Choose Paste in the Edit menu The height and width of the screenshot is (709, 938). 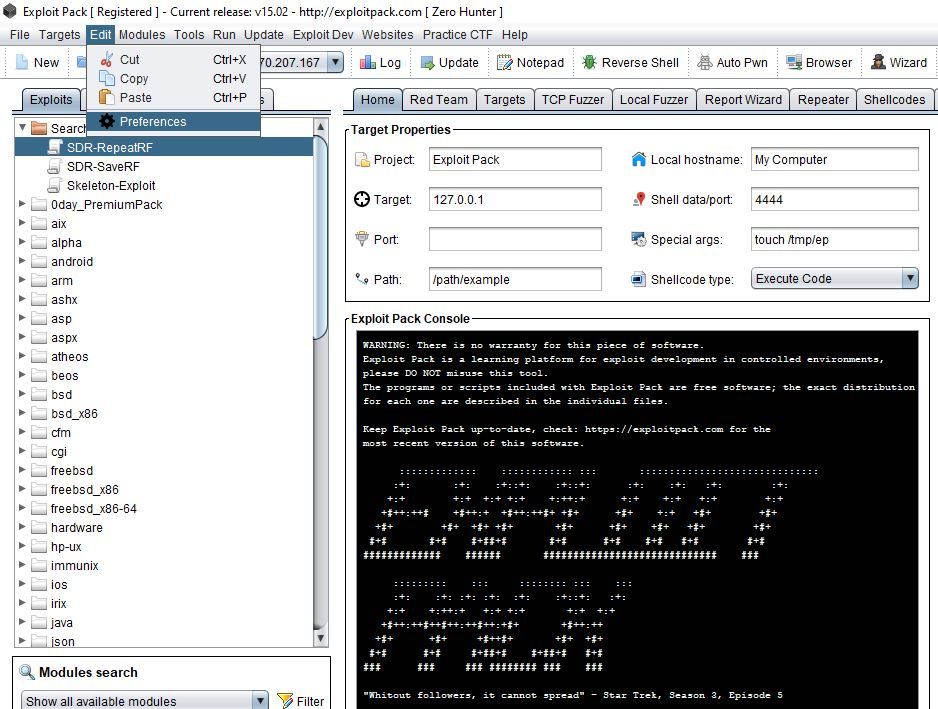pos(173,98)
